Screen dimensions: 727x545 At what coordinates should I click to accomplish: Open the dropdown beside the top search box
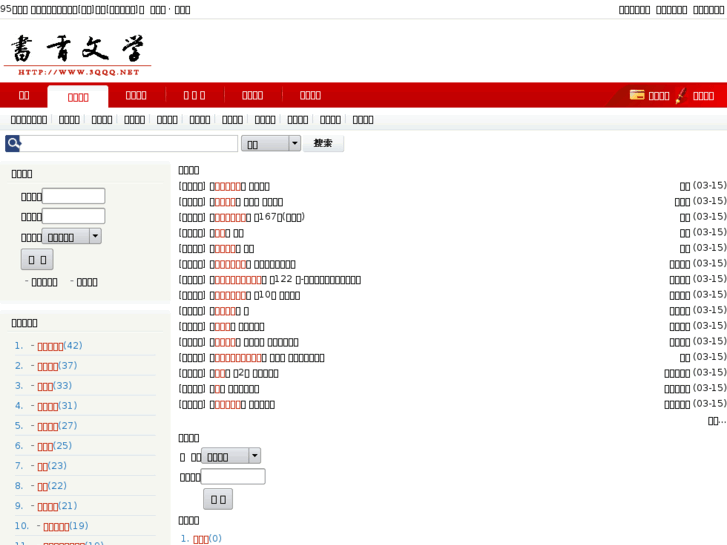[271, 144]
